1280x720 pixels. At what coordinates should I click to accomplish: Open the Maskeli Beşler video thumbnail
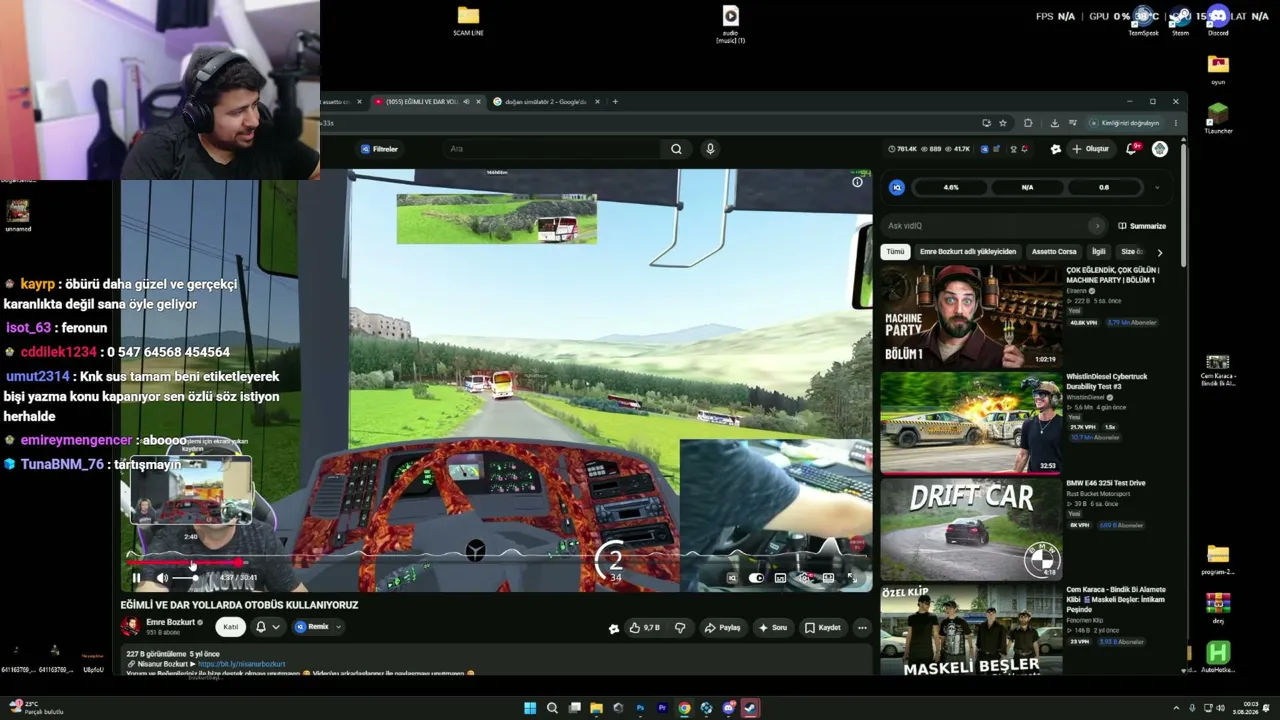coord(970,631)
